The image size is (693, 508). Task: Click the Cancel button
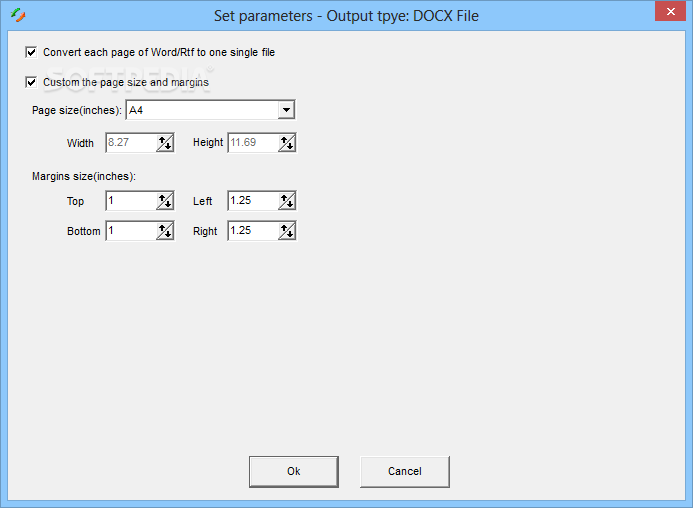405,472
